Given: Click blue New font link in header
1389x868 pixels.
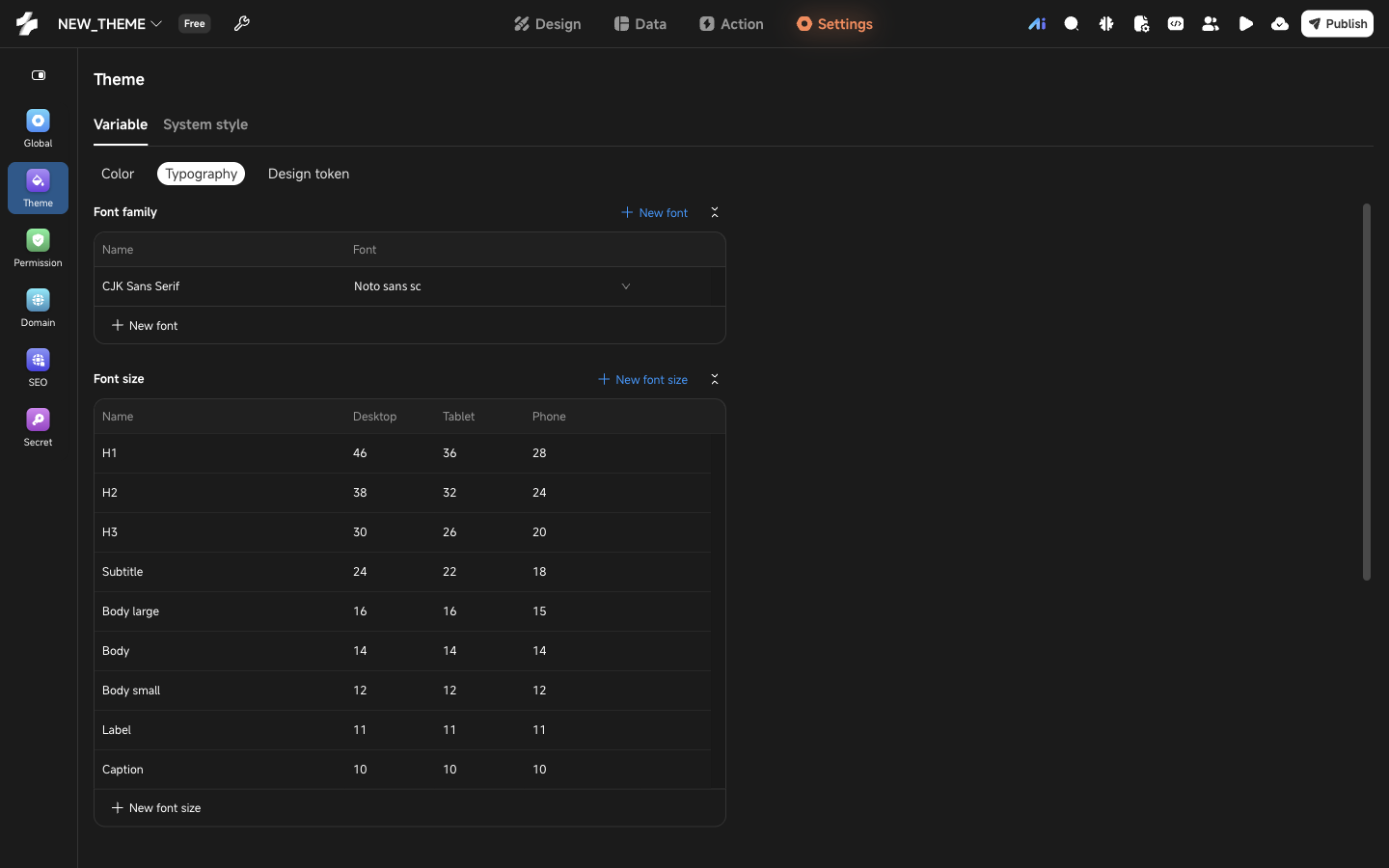Looking at the screenshot, I should 654,212.
